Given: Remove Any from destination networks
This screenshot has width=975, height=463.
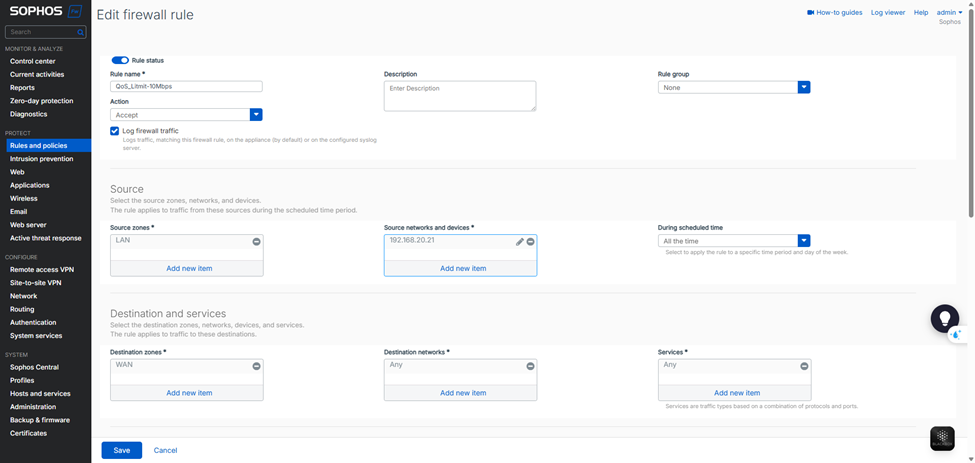Looking at the screenshot, I should click(530, 366).
